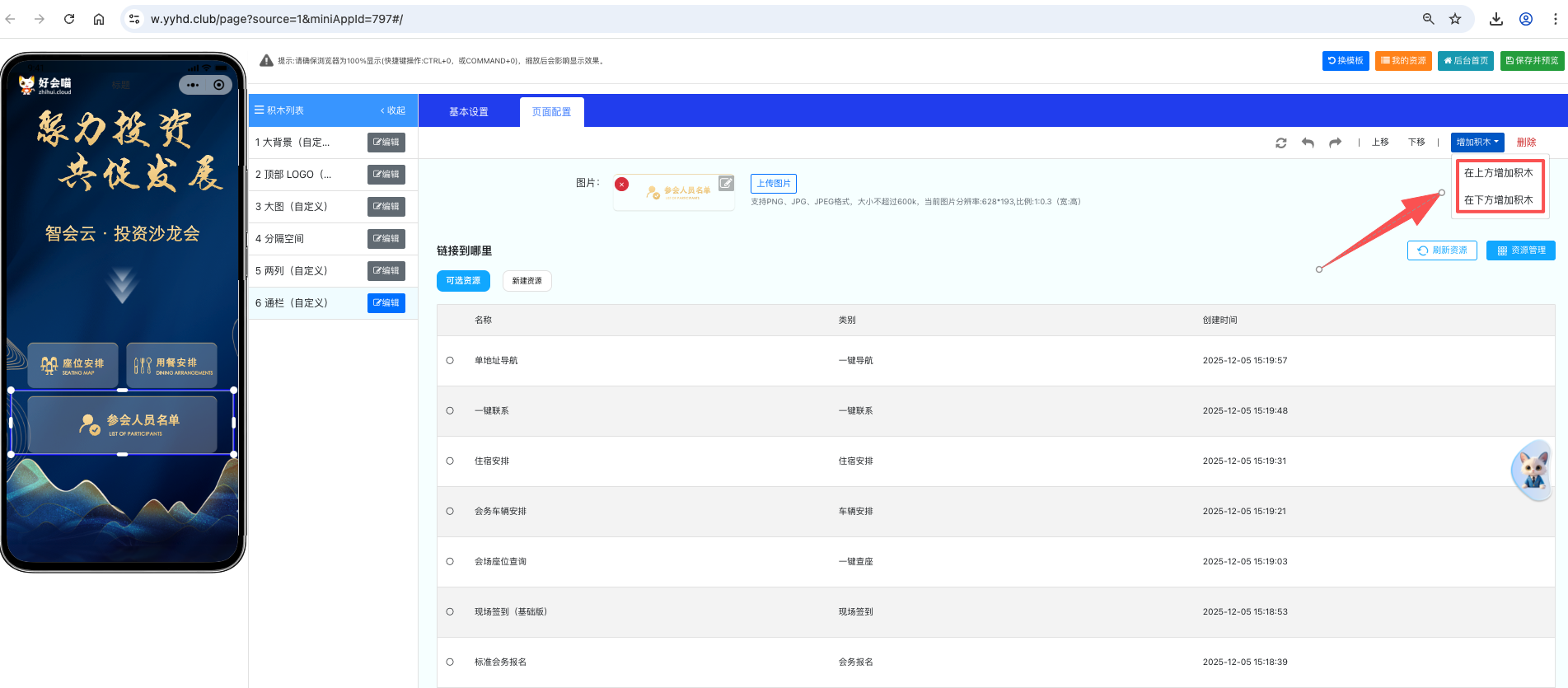Switch to the 基本设置 tab

pyautogui.click(x=468, y=112)
